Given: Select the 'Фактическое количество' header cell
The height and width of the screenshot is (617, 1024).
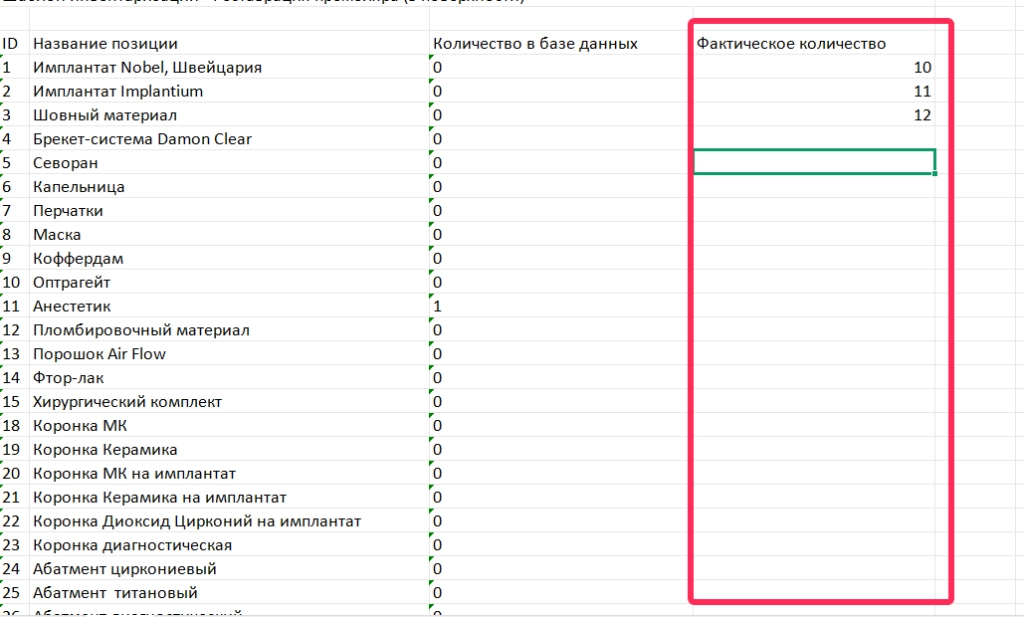Looking at the screenshot, I should [x=790, y=43].
